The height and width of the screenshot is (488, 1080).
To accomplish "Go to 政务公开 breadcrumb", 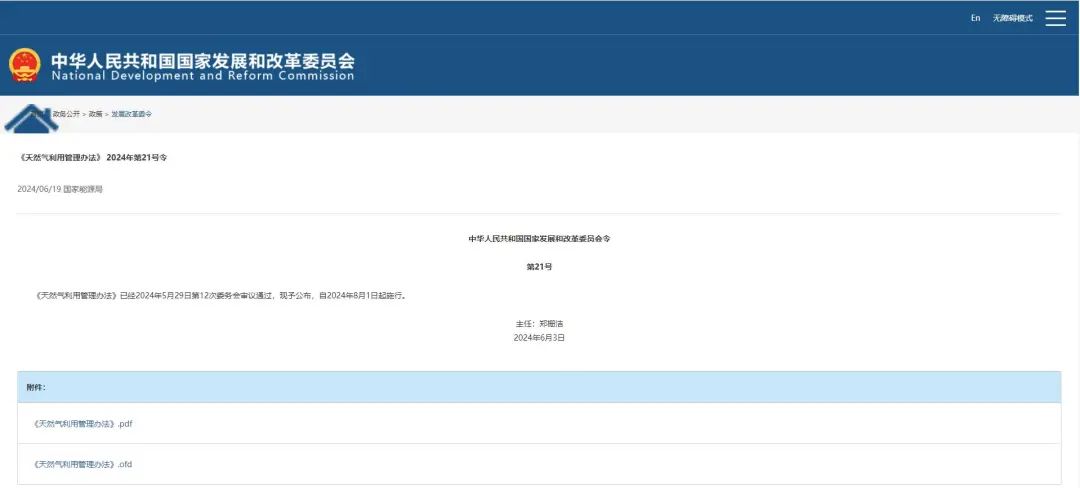I will tap(66, 114).
